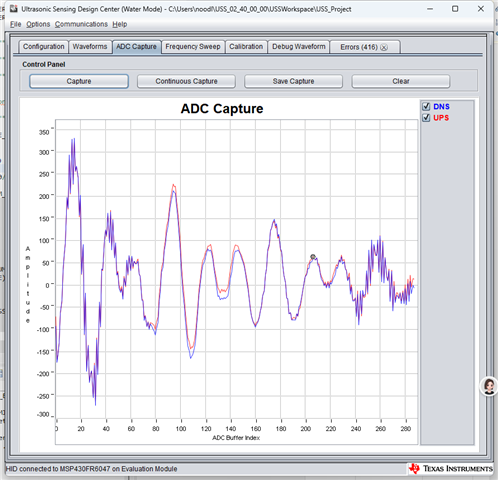
Task: Uncheck the DNS trace checkbox
Action: pyautogui.click(x=426, y=106)
